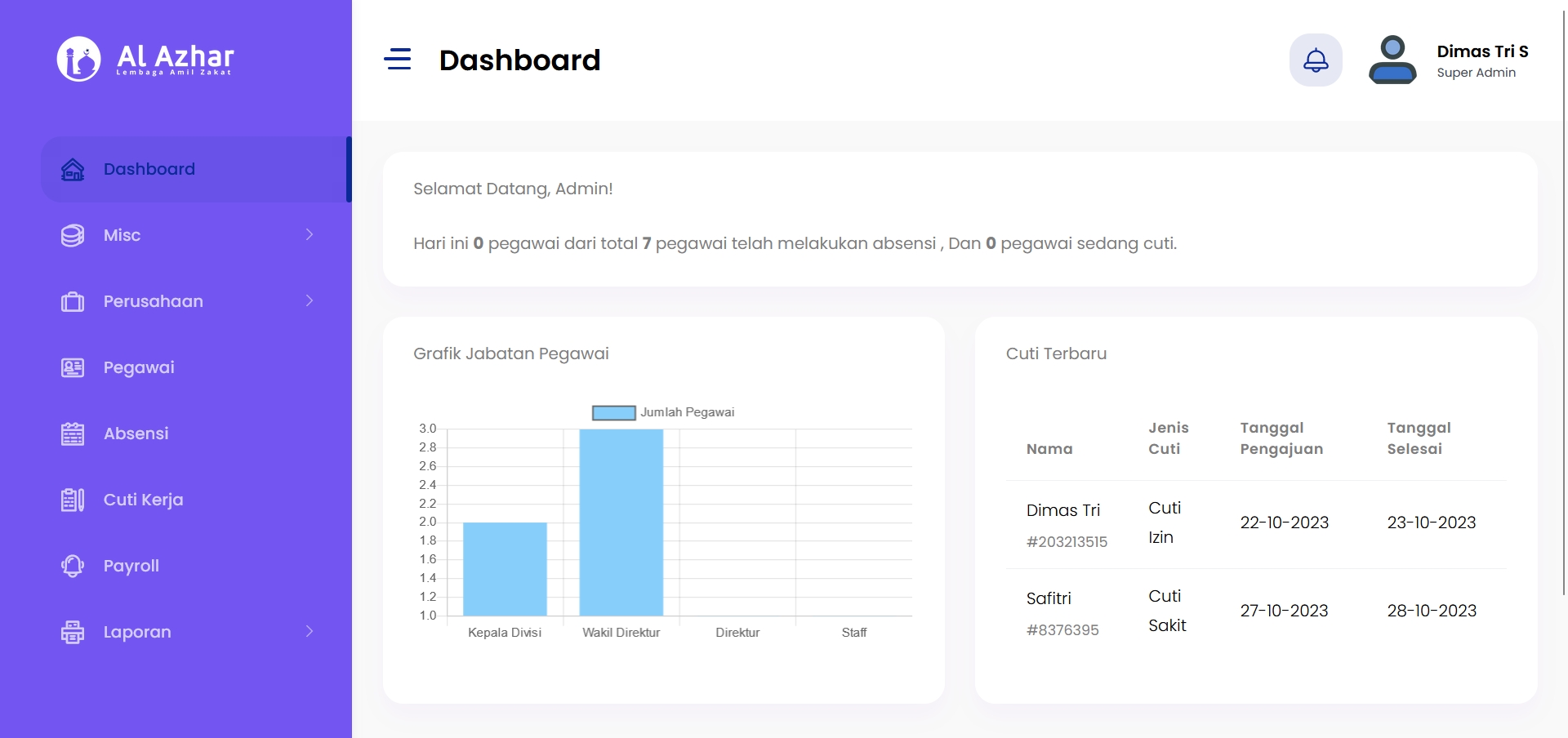Expand the Misc submenu chevron
Viewport: 1568px width, 738px height.
309,235
